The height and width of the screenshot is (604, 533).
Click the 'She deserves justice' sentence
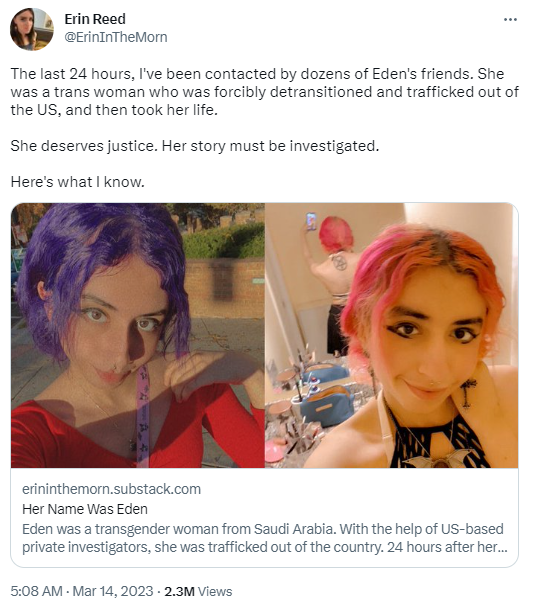194,146
